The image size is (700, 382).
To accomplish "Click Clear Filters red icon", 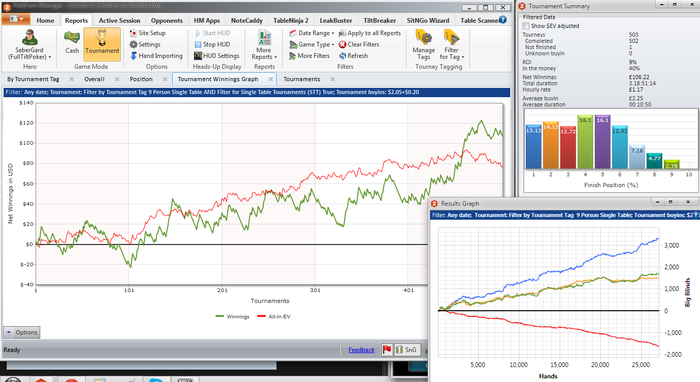I will tap(342, 45).
